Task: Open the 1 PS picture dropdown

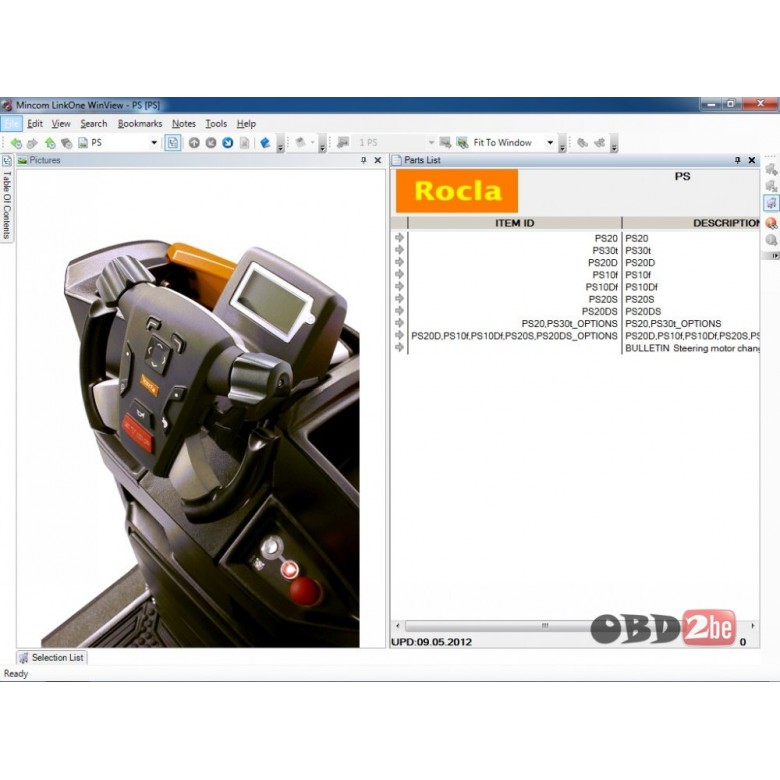Action: [431, 143]
